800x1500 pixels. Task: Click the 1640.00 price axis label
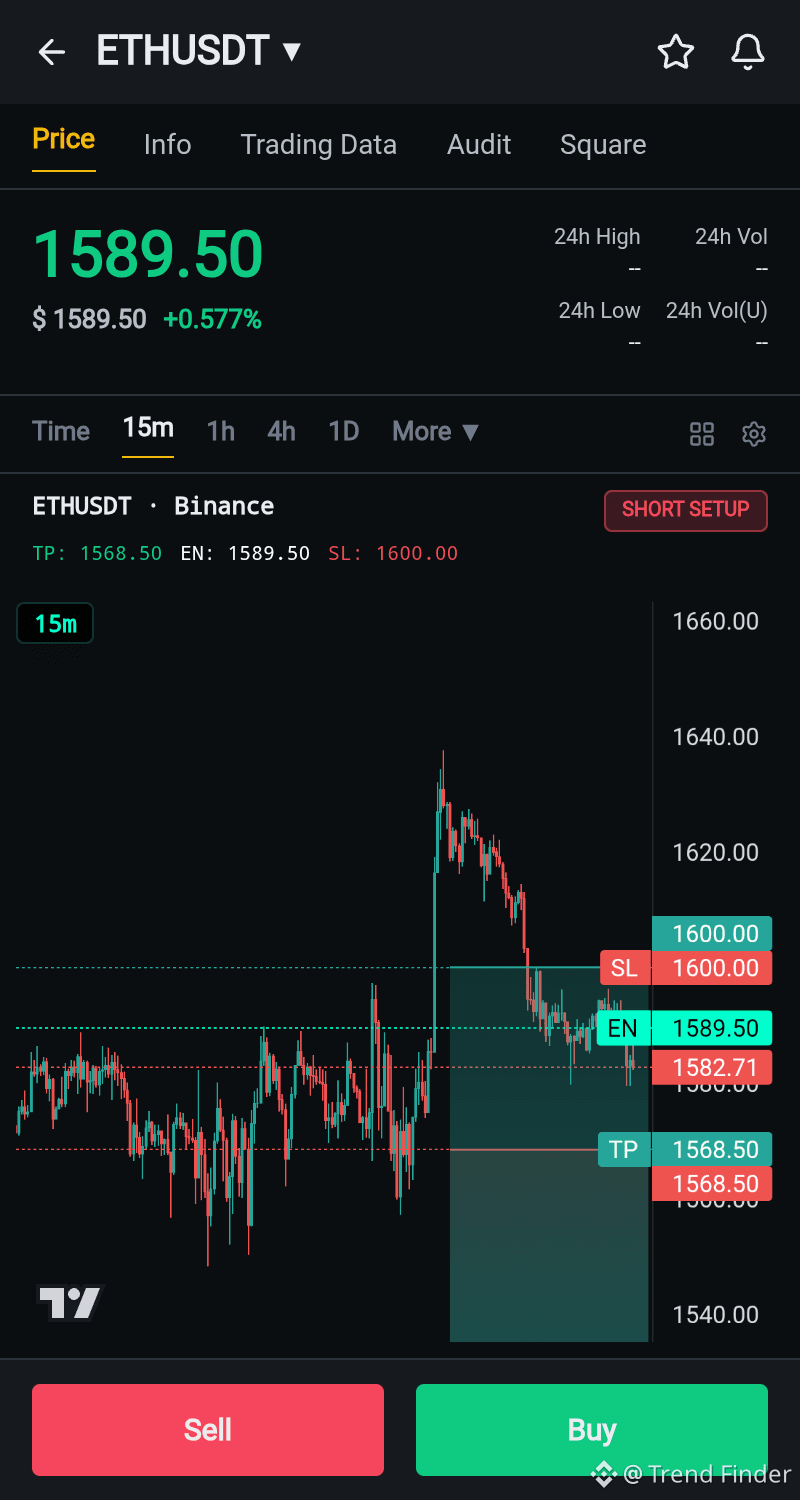(x=715, y=737)
